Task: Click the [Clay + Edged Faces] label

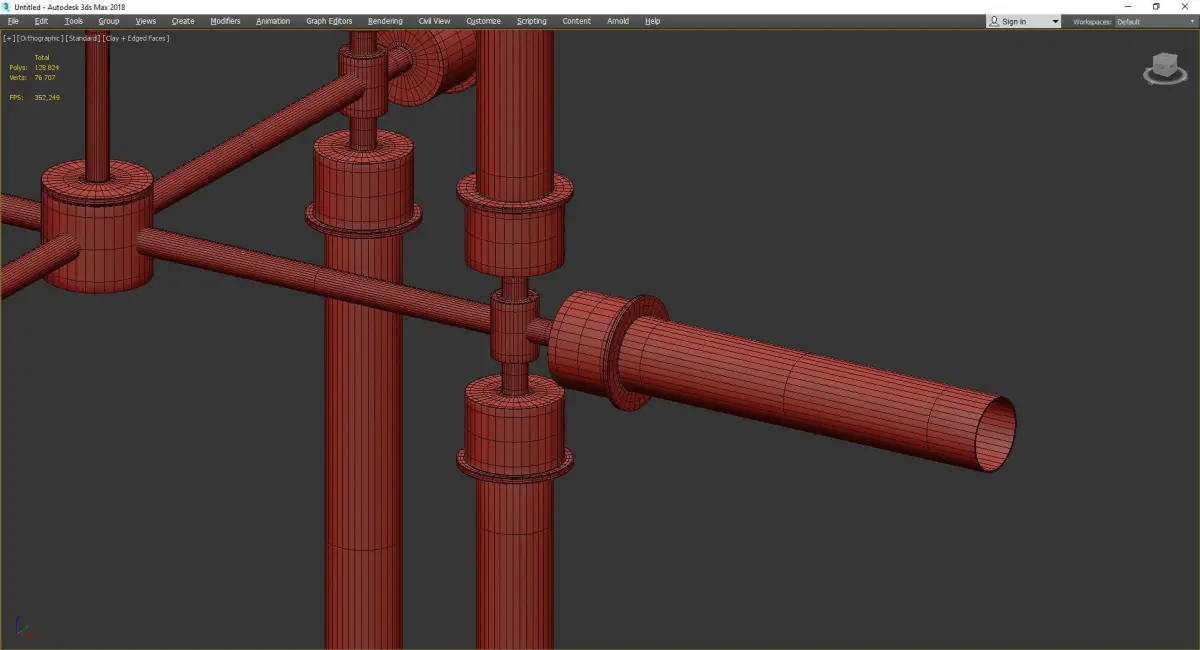Action: pyautogui.click(x=136, y=38)
